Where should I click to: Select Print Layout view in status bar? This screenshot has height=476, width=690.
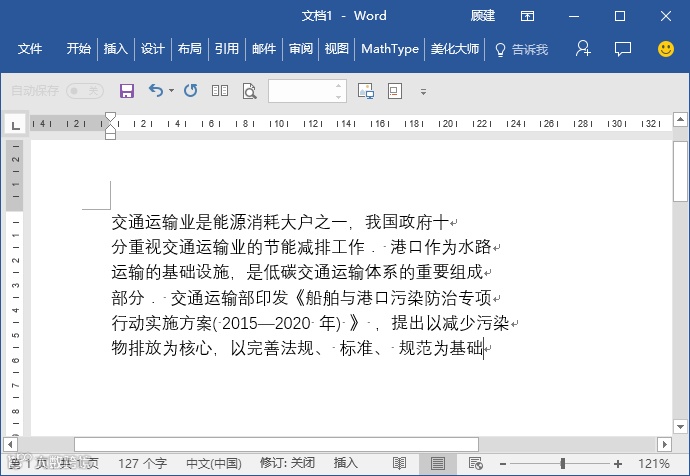click(x=437, y=463)
